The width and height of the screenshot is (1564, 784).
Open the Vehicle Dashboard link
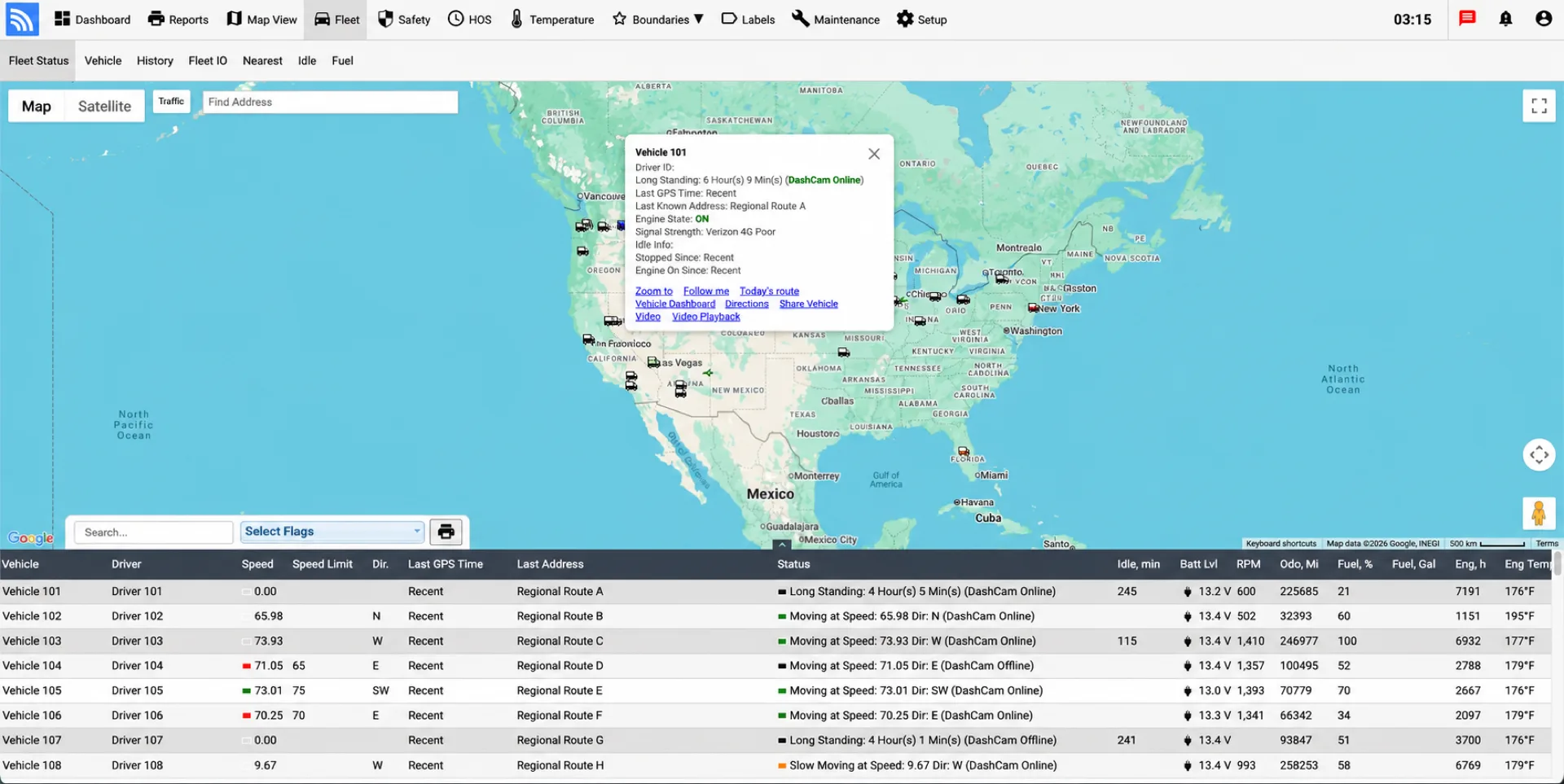[x=675, y=304]
